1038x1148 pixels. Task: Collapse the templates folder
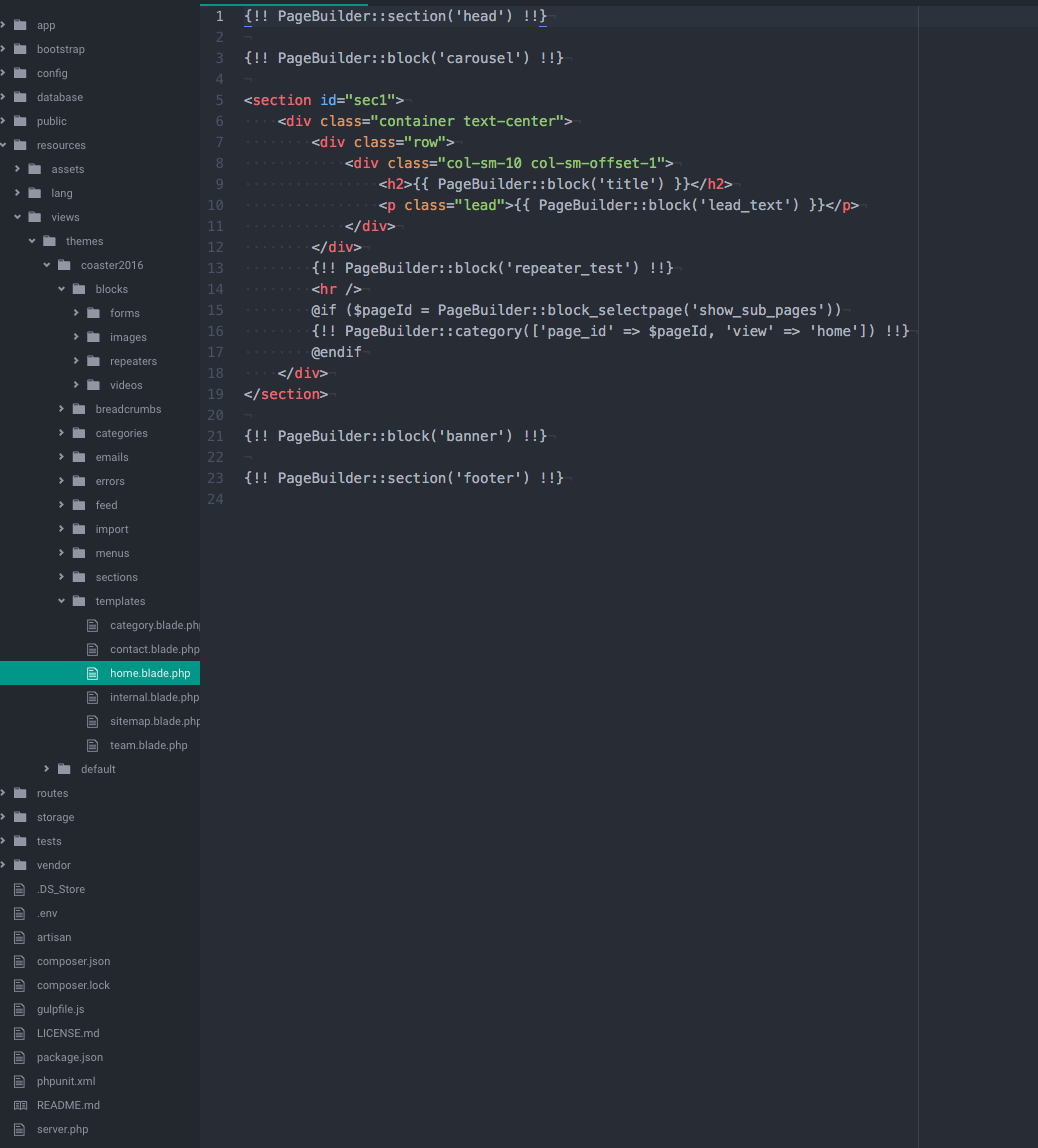(x=61, y=601)
